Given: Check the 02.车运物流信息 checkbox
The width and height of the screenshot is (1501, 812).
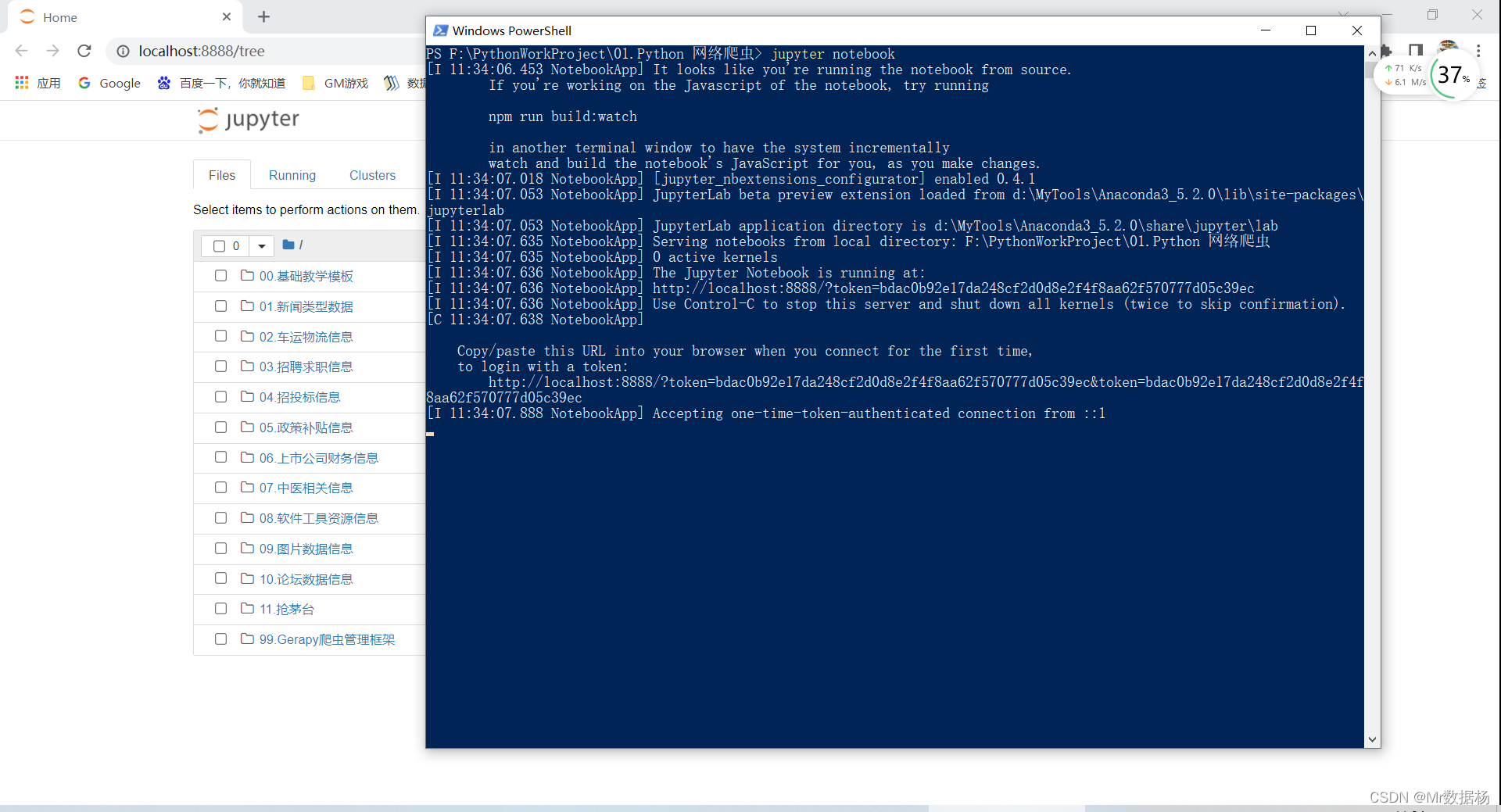Looking at the screenshot, I should 221,336.
